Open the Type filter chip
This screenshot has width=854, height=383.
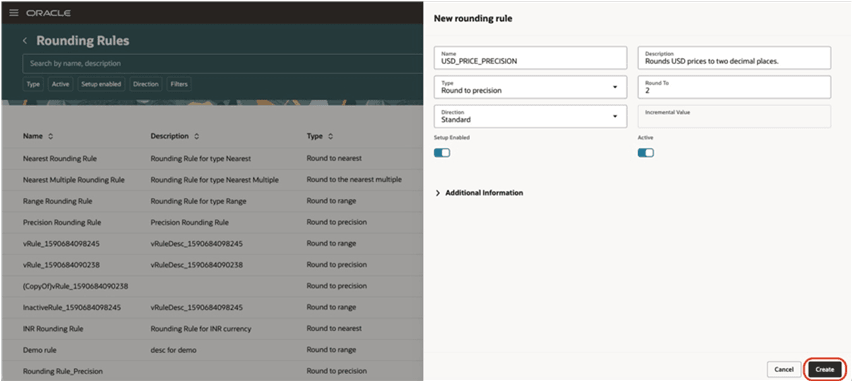pyautogui.click(x=33, y=84)
